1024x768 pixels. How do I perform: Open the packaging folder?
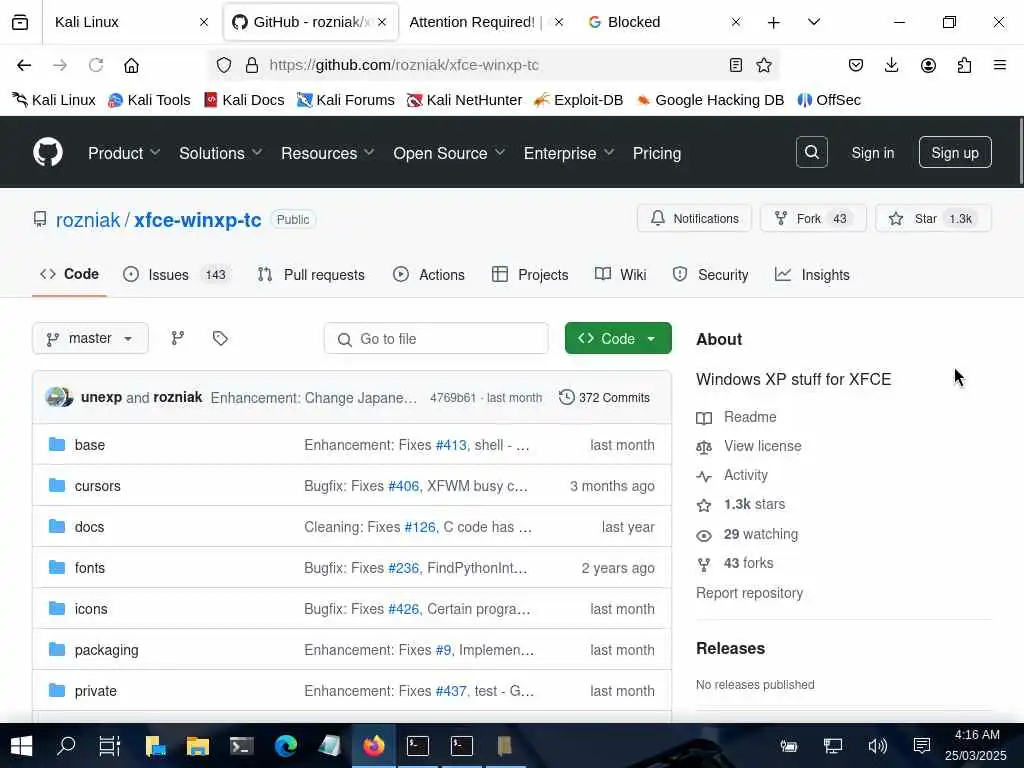tap(106, 650)
